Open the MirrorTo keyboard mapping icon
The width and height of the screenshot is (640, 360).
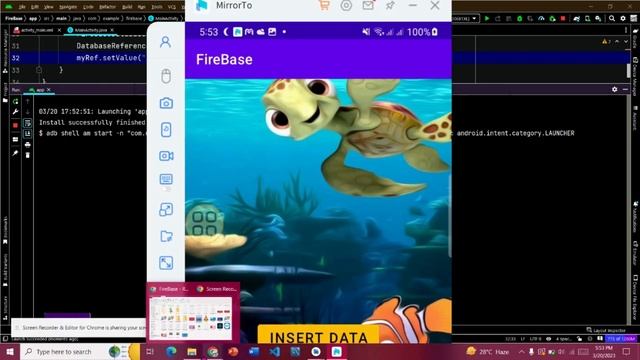(x=166, y=180)
